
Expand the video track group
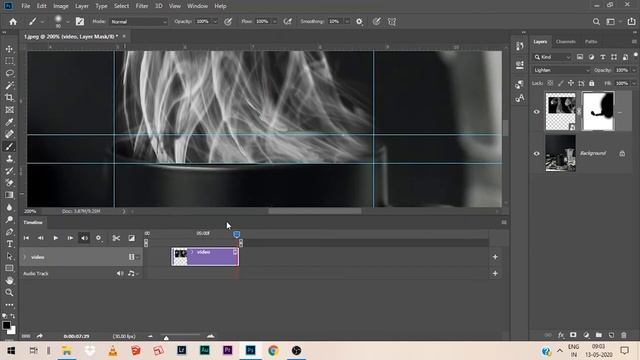(24, 257)
